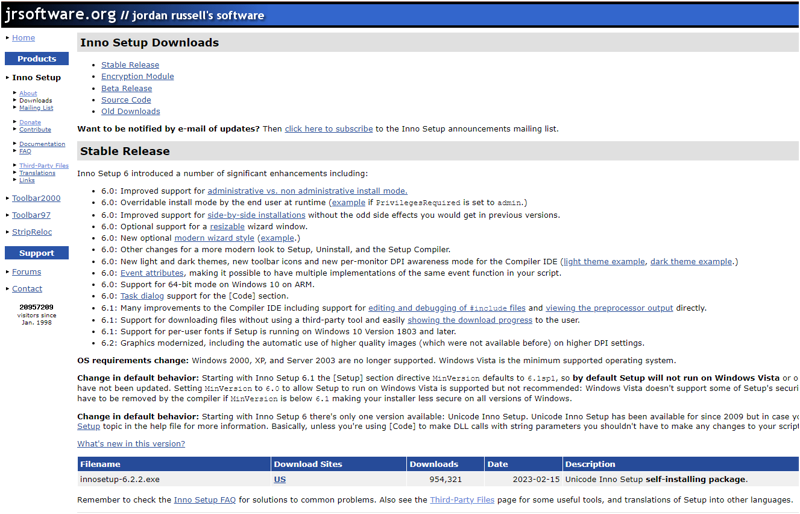Open the 'Event attributes' link

point(152,273)
